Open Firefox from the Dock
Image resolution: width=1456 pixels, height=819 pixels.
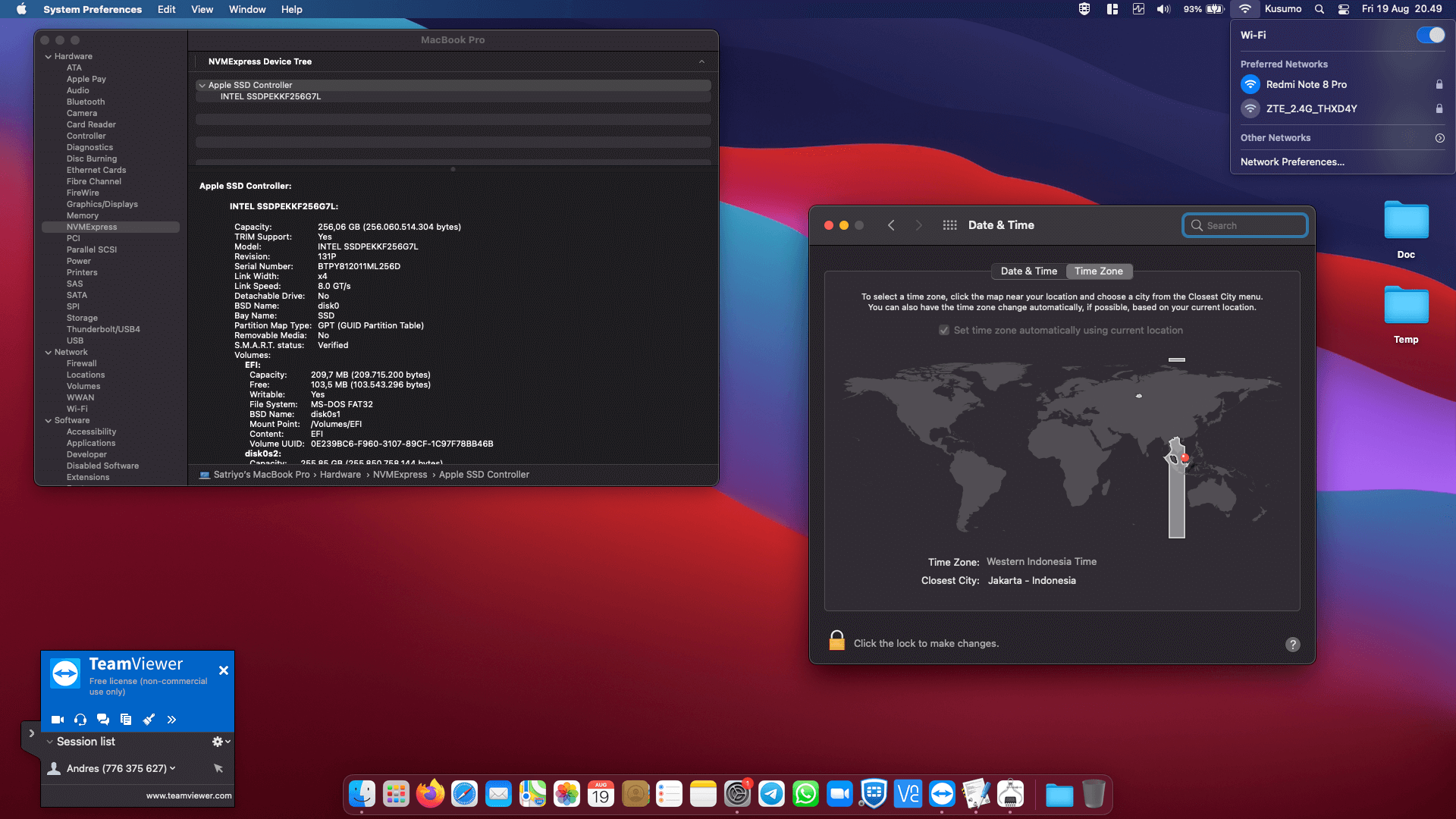coord(430,794)
